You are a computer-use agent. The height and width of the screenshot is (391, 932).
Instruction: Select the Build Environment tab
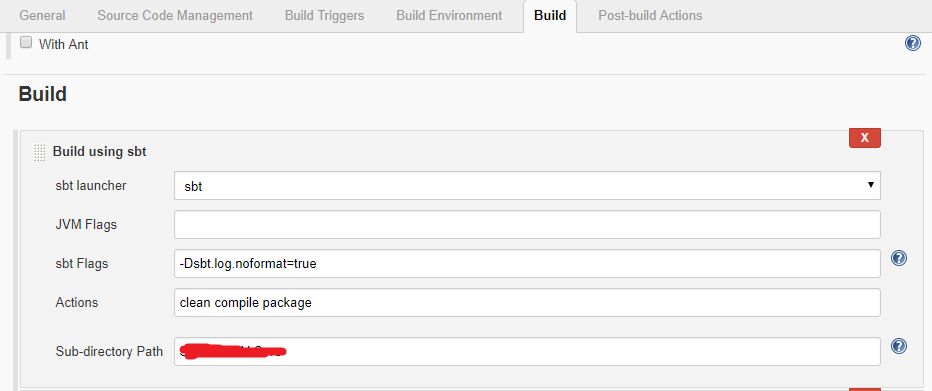(x=449, y=15)
